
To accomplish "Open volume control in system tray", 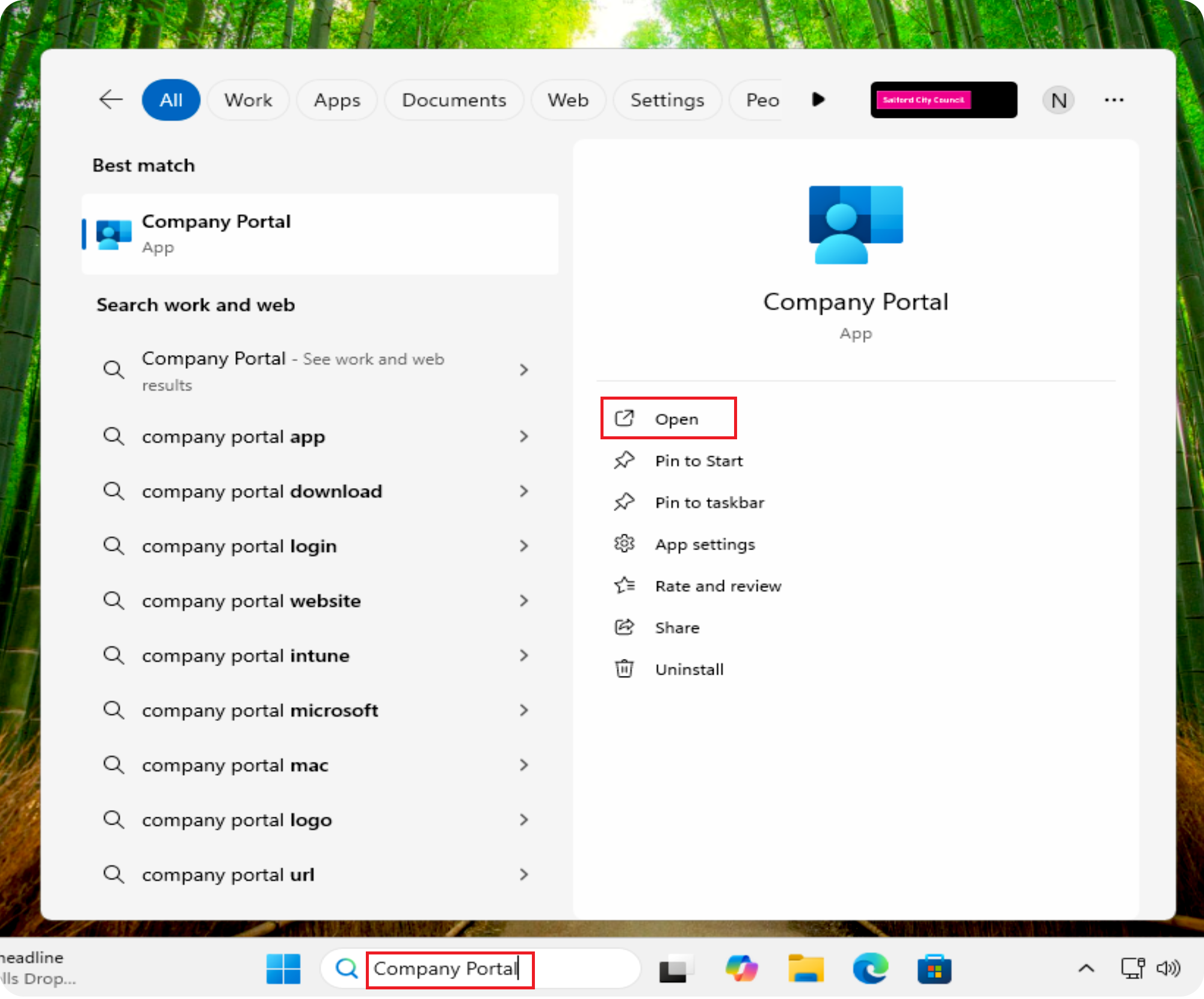I will [1168, 968].
